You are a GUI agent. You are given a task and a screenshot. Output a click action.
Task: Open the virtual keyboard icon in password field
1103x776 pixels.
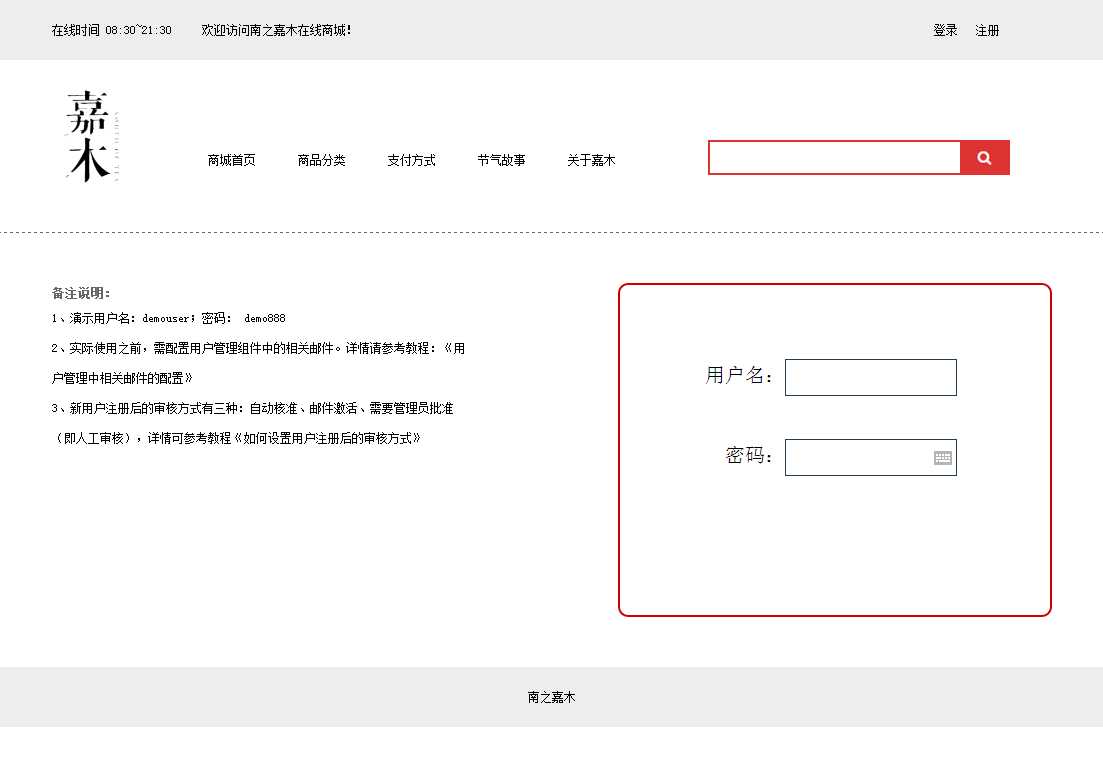coord(942,458)
